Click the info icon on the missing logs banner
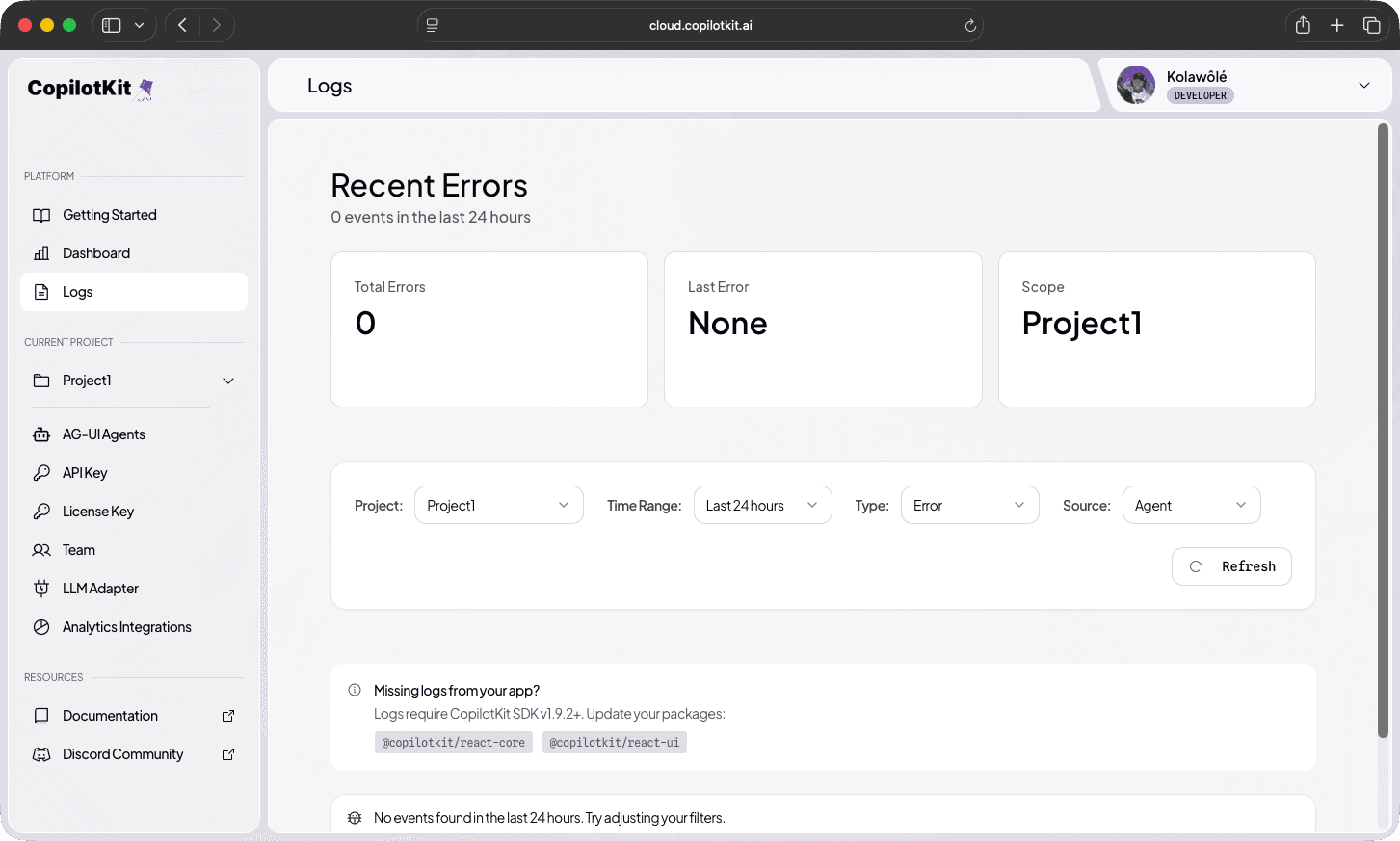Image resolution: width=1400 pixels, height=841 pixels. pos(355,689)
